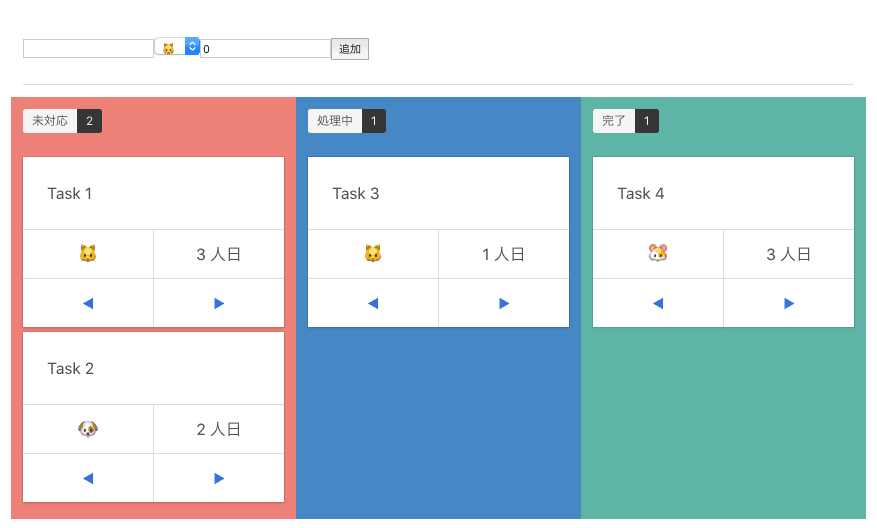Viewport: 877px width, 528px height.
Task: Move Task 1 left with its arrow
Action: [x=88, y=303]
